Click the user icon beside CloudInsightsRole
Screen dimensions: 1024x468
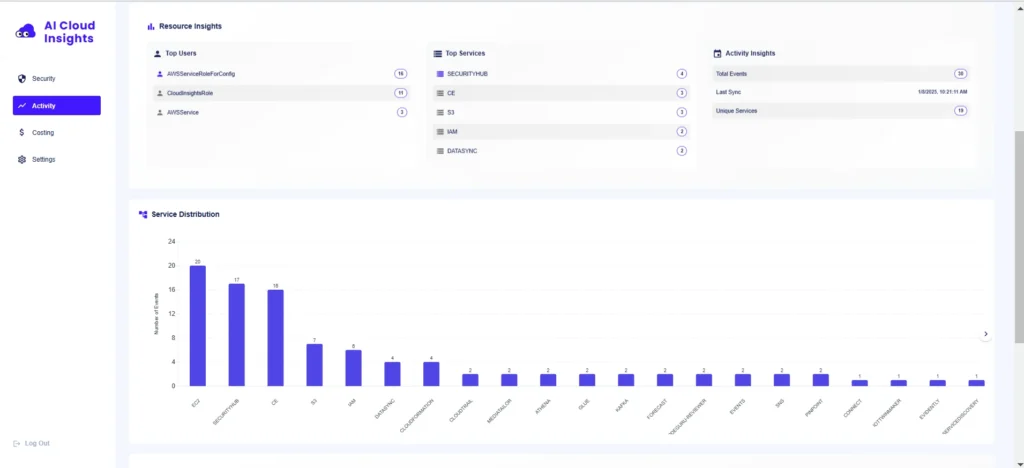(160, 93)
